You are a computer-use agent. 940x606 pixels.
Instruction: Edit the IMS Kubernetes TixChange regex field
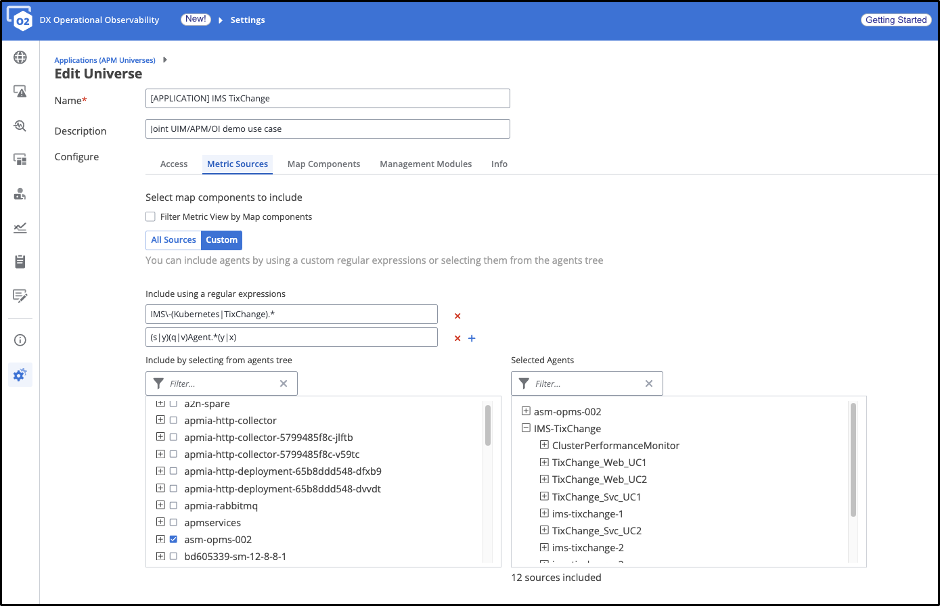(291, 314)
